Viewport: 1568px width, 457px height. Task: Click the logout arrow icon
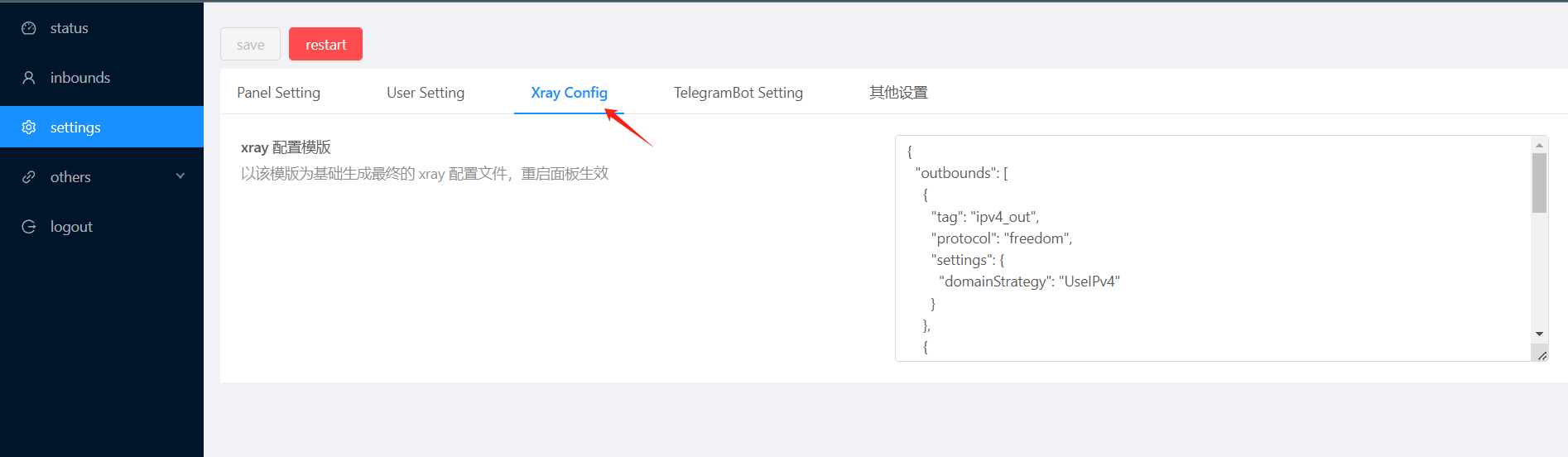click(29, 227)
